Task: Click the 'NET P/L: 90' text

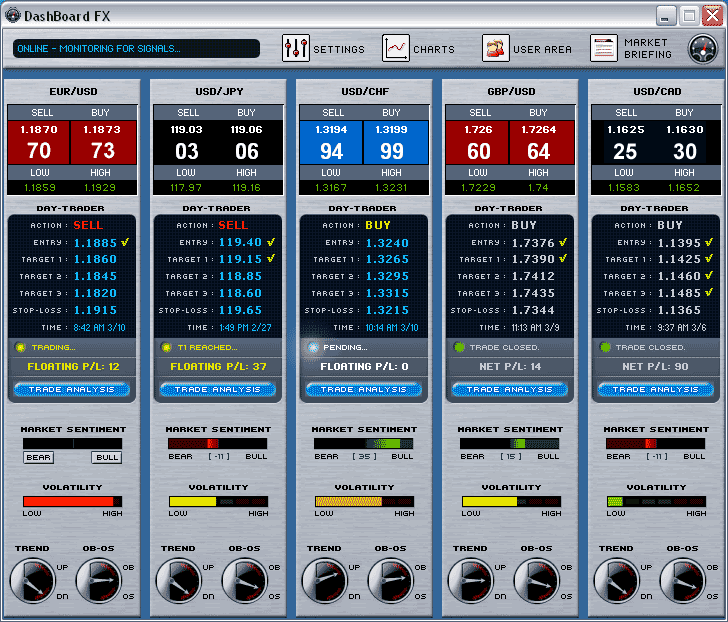Action: point(655,367)
